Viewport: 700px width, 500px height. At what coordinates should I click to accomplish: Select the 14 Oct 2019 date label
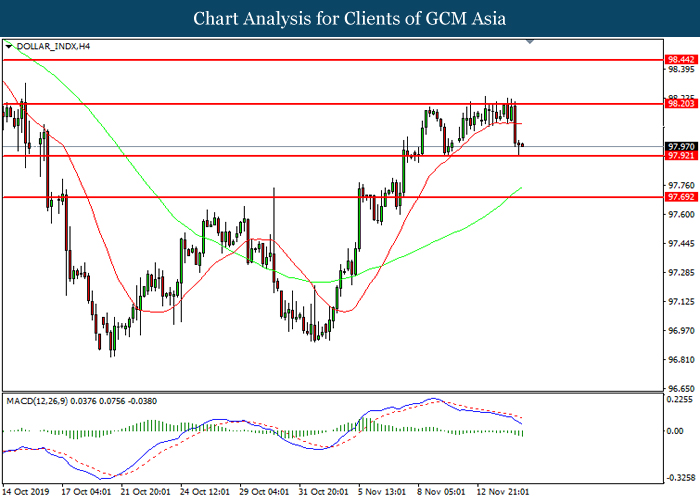(x=26, y=492)
